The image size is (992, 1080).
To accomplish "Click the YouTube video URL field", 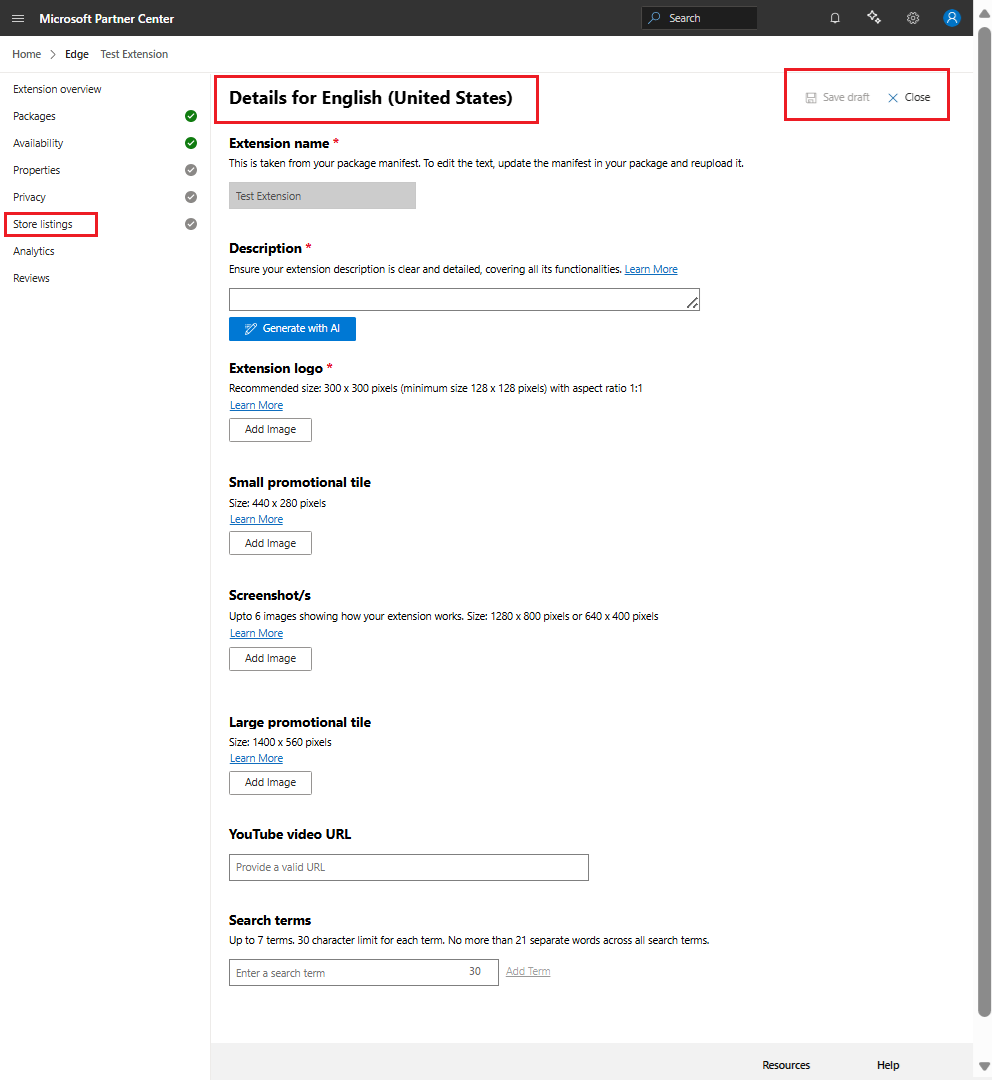I will 409,867.
